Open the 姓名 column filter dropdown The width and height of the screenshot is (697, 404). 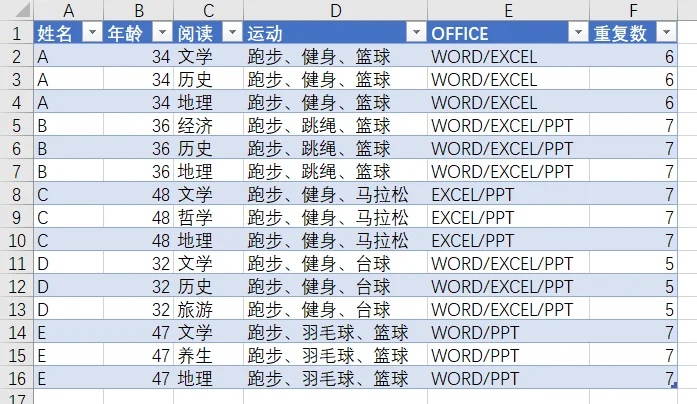(x=92, y=32)
